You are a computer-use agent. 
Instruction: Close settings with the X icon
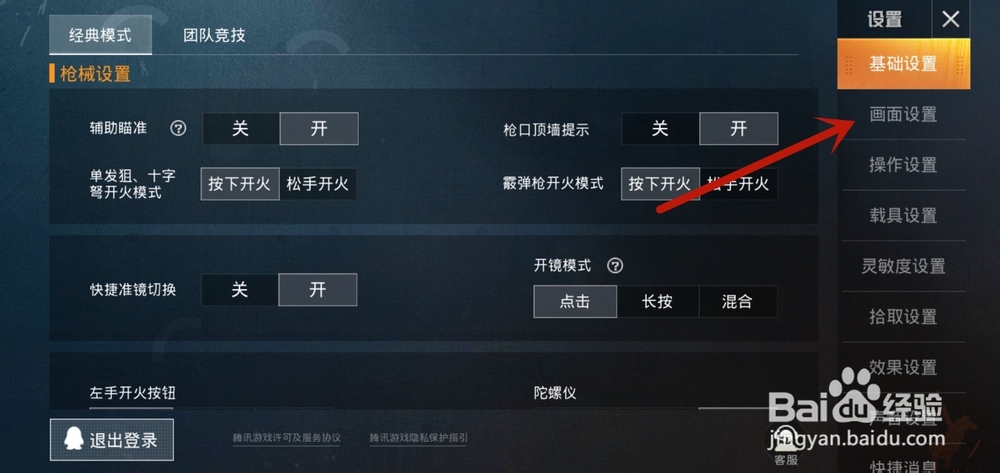pos(951,19)
